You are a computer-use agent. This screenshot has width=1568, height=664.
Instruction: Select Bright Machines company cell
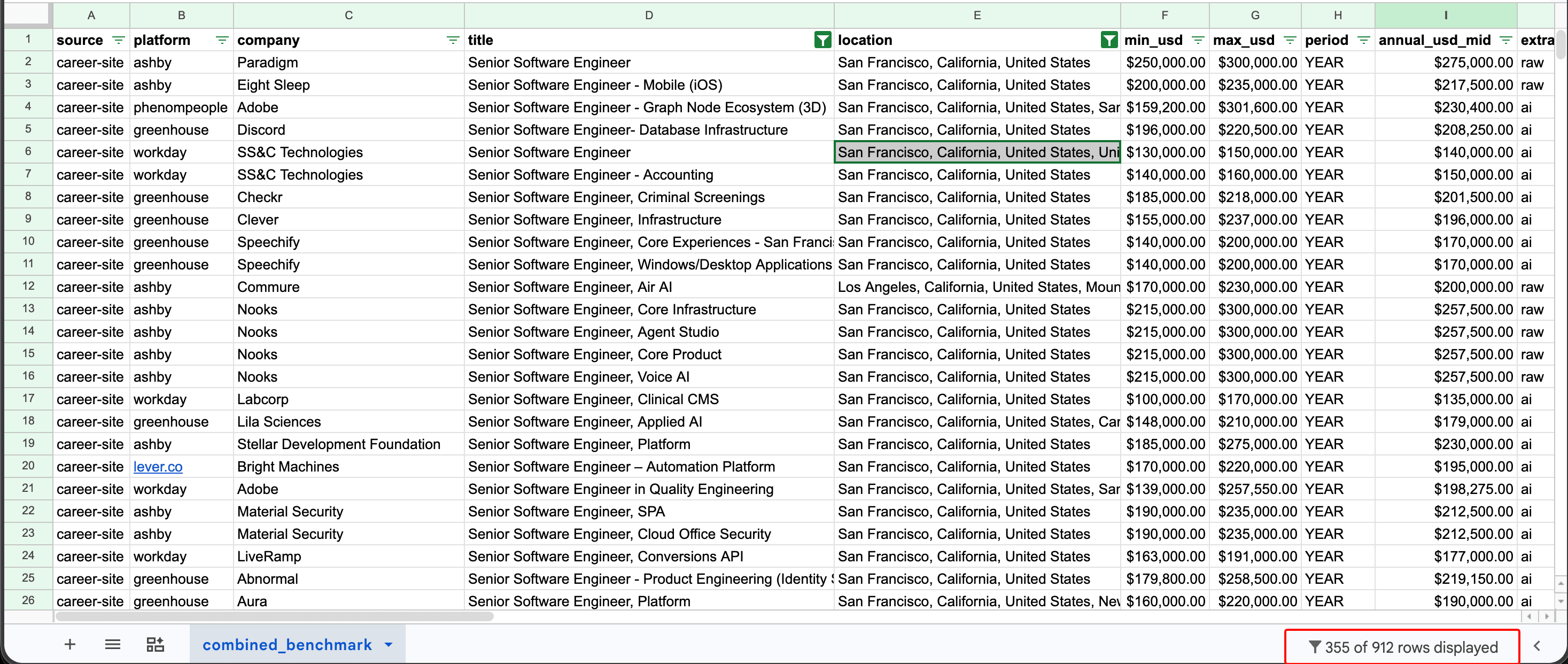pyautogui.click(x=349, y=467)
